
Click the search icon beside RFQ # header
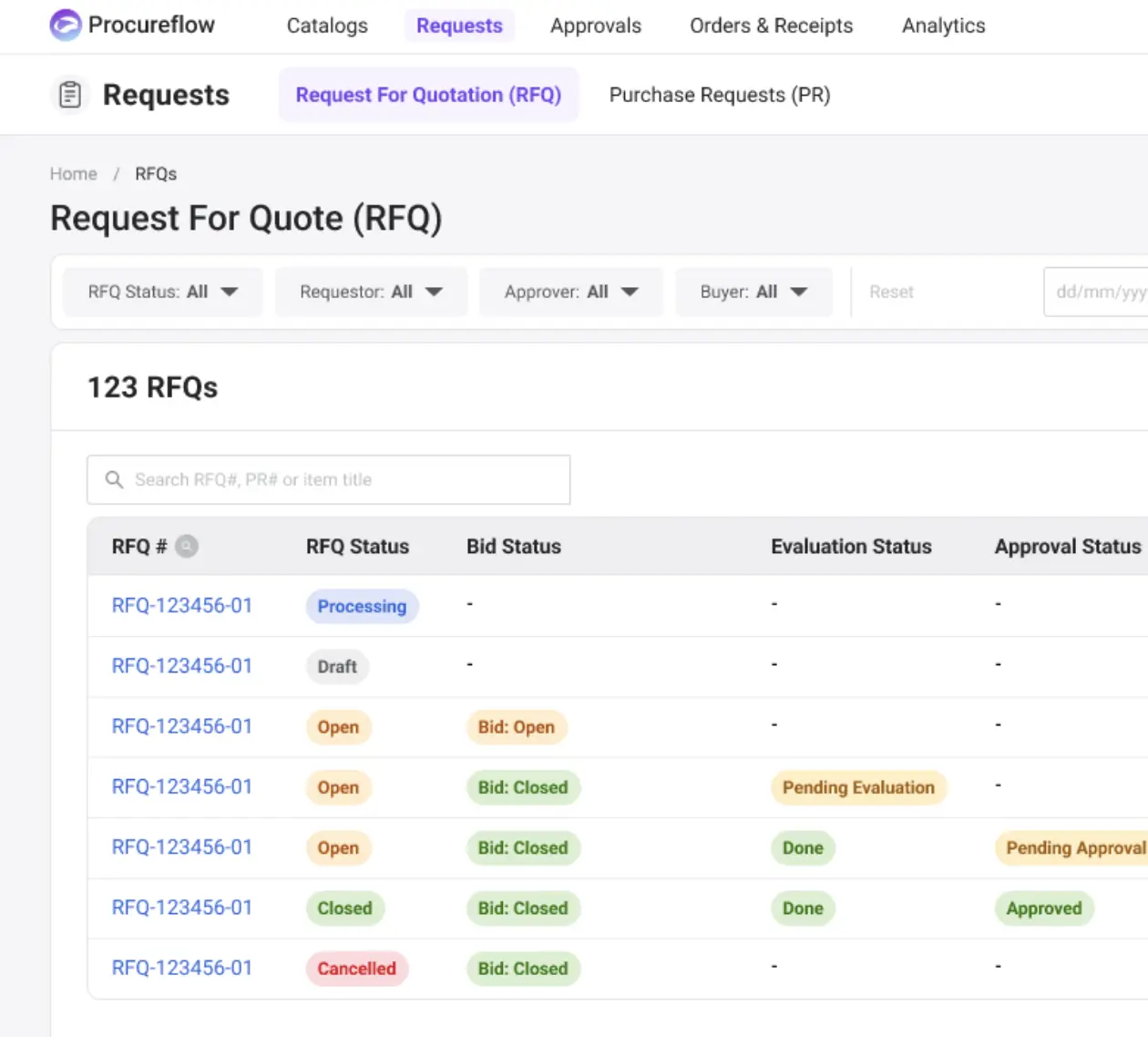point(187,547)
